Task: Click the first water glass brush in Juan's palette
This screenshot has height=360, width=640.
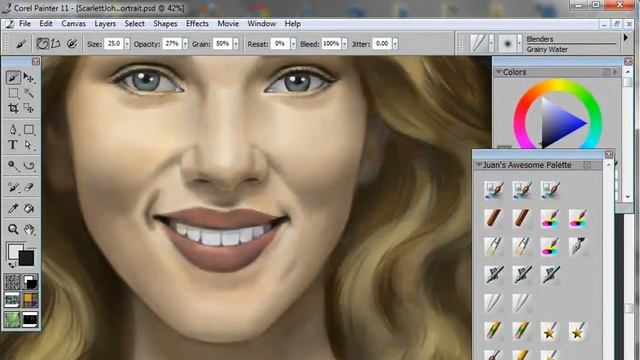Action: coord(494,190)
